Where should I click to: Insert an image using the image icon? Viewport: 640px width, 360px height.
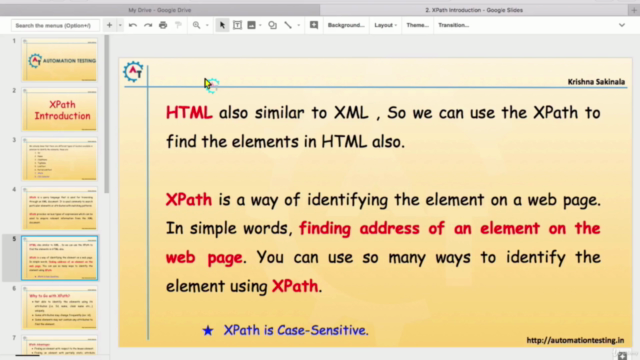click(251, 25)
